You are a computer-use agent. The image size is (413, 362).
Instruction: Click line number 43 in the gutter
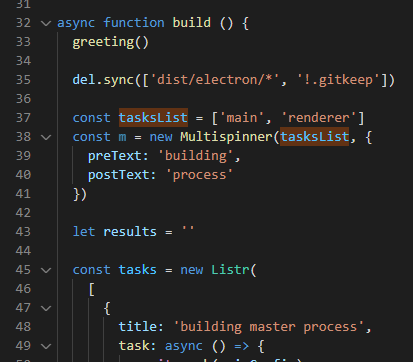(23, 232)
